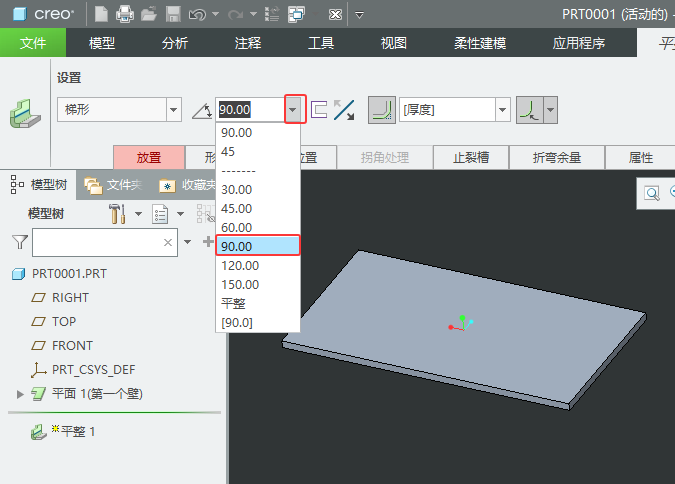The image size is (675, 484).
Task: Open the 文件 menu
Action: click(x=33, y=43)
